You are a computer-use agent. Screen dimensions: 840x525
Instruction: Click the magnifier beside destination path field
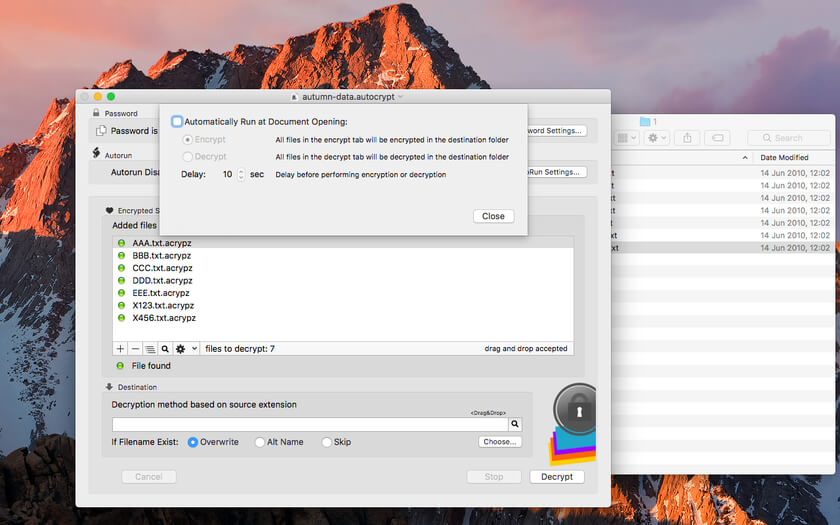[x=515, y=424]
